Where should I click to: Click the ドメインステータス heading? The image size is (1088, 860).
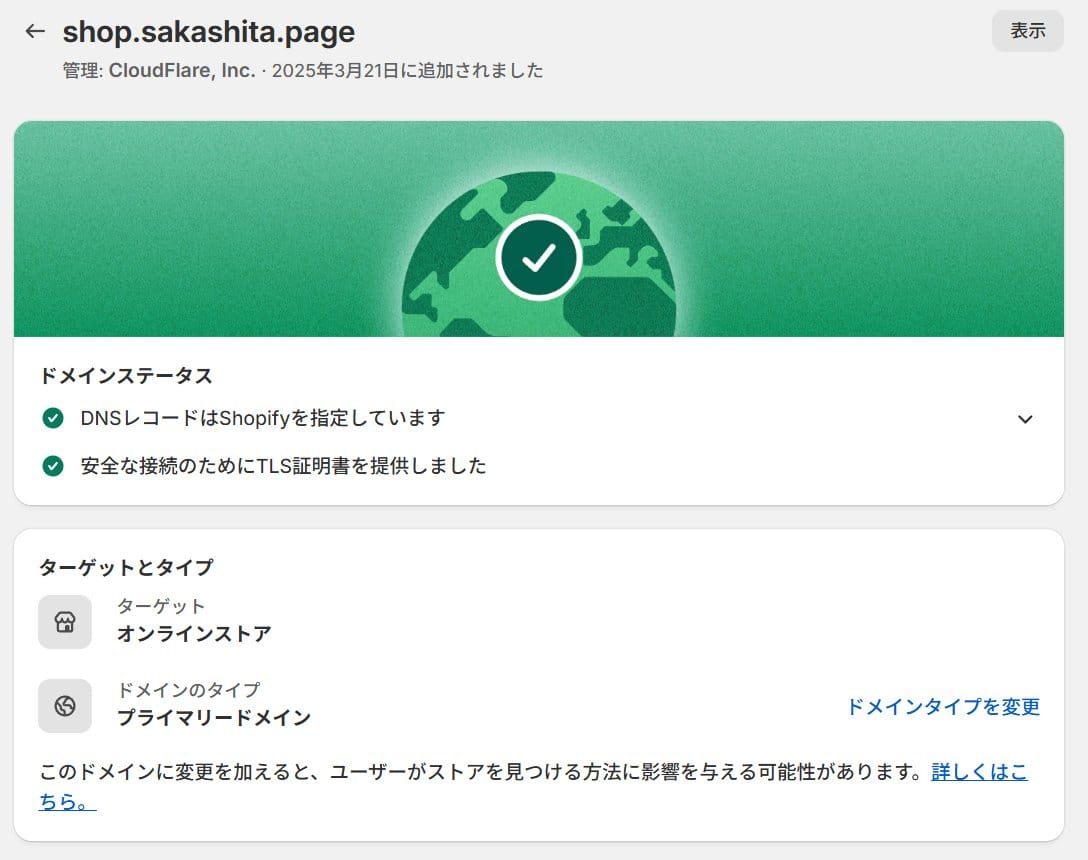126,376
